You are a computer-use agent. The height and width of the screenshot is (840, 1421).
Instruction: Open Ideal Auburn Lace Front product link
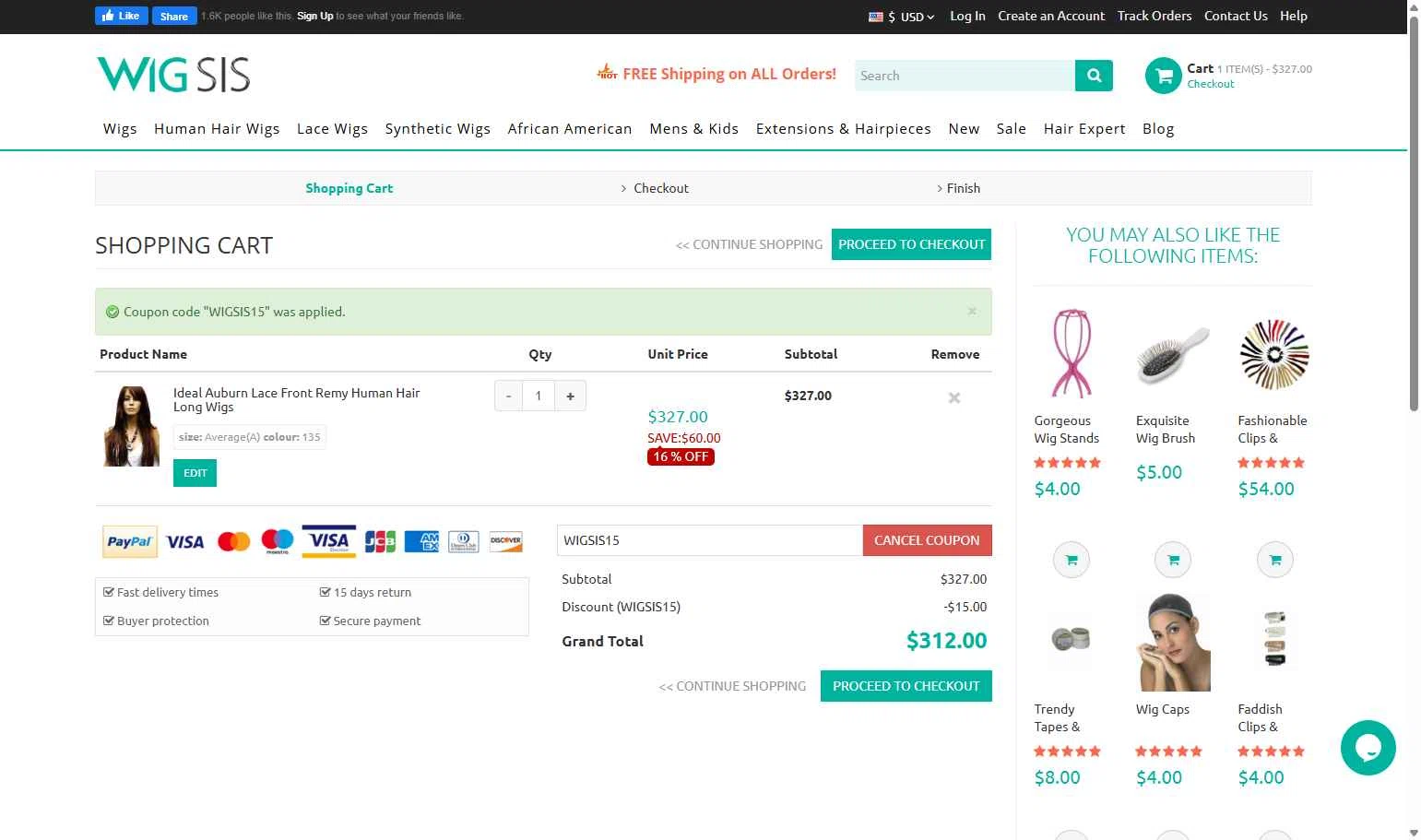[297, 400]
